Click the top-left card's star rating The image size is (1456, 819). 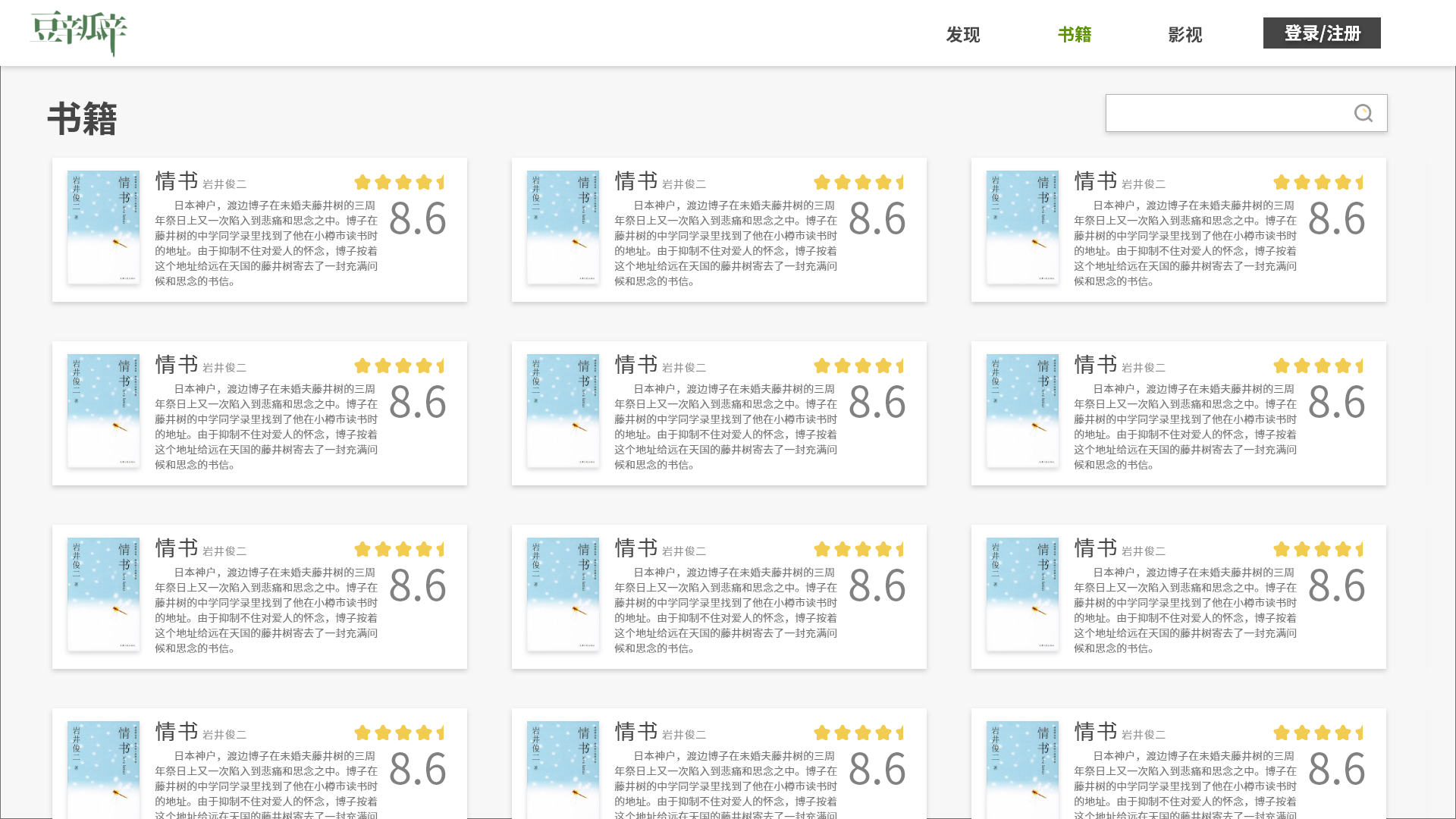tap(399, 182)
